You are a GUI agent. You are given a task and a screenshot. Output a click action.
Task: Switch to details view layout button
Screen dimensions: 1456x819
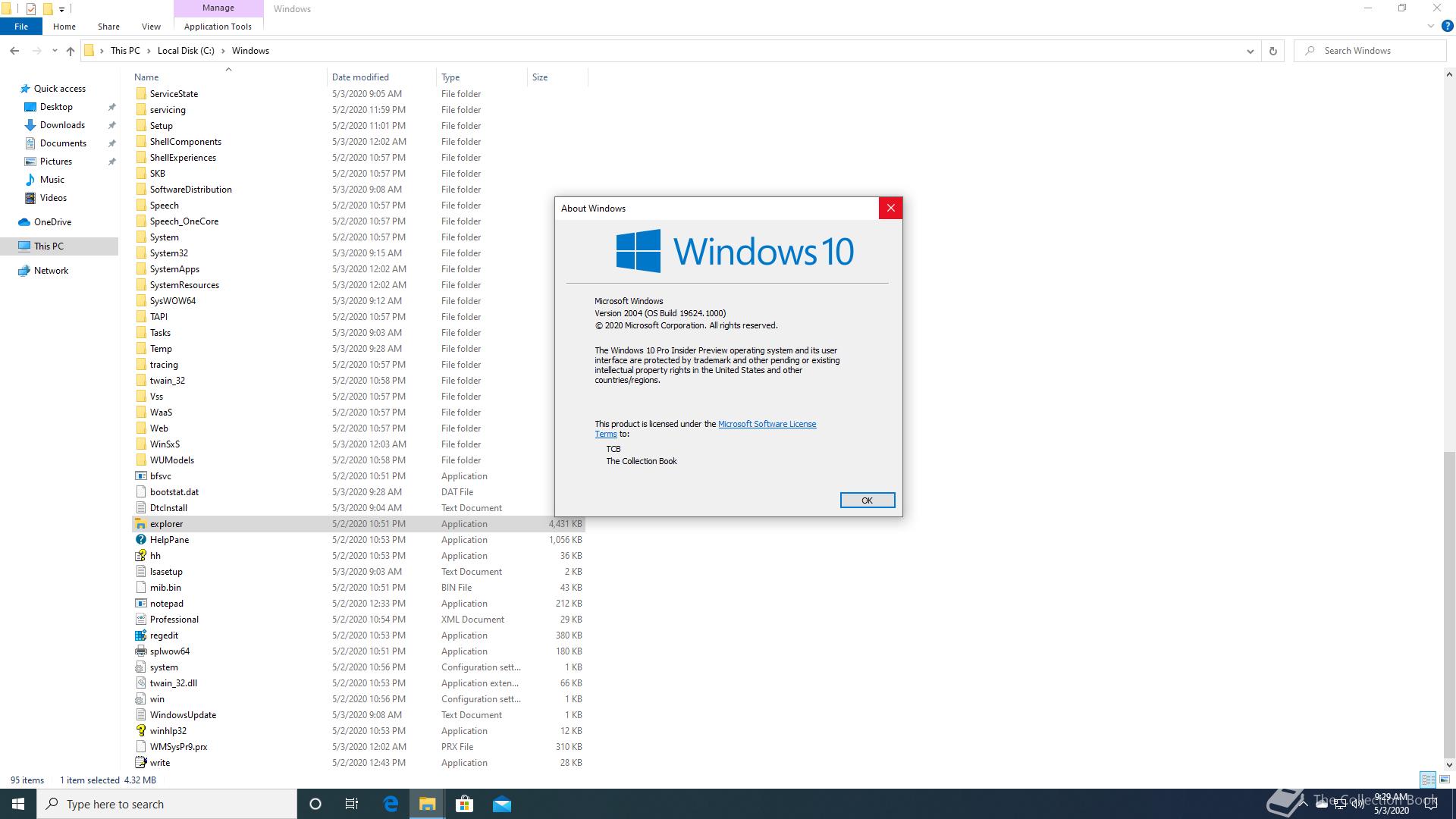pos(1428,780)
